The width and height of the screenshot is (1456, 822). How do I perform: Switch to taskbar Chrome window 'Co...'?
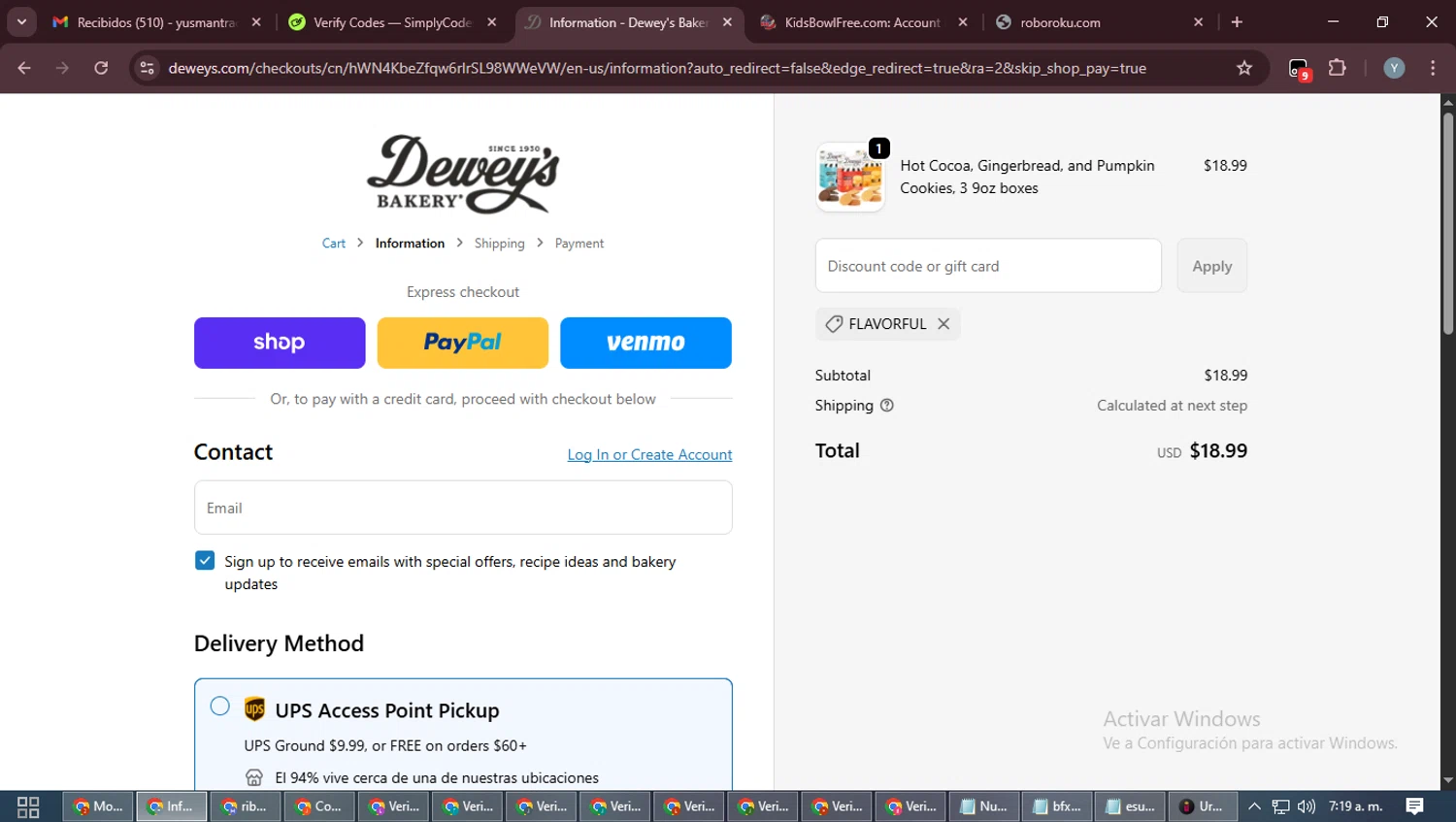319,806
